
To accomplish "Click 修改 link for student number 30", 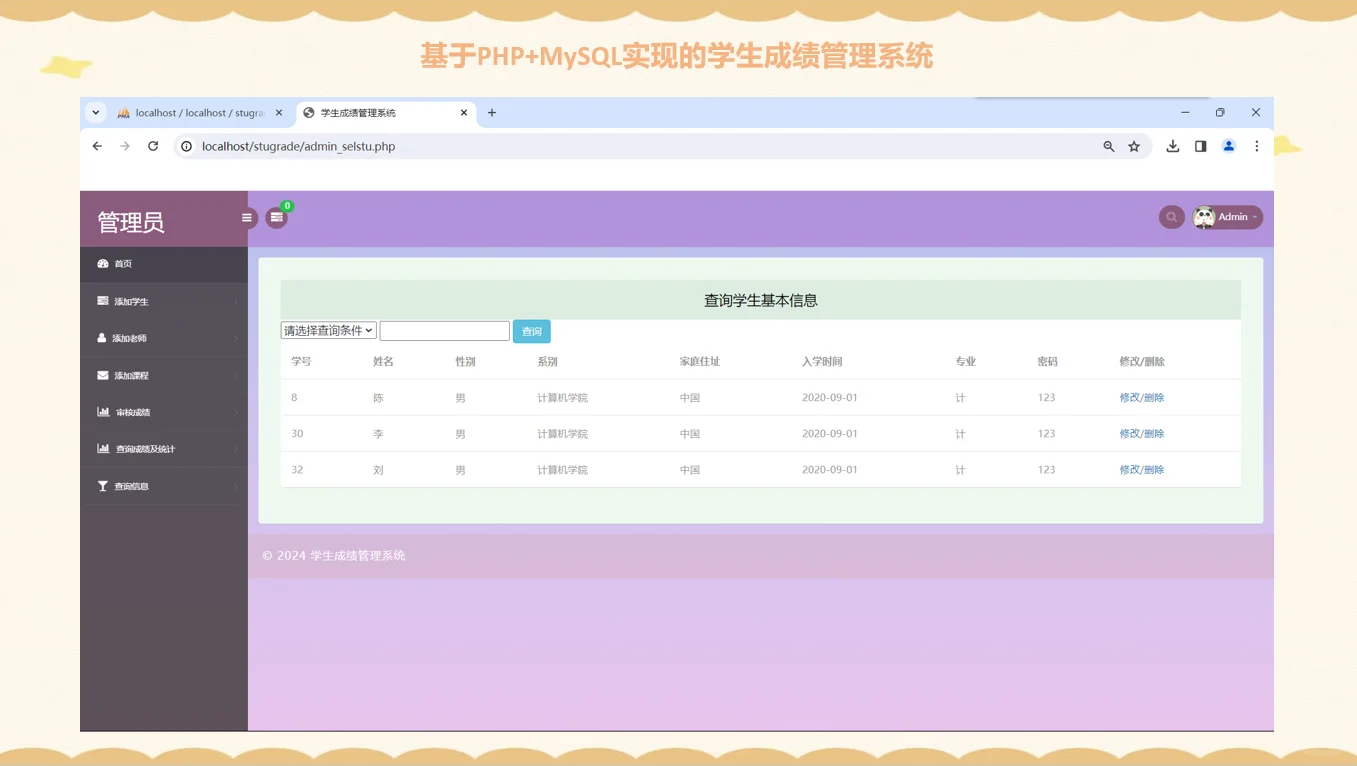I will pyautogui.click(x=1129, y=433).
